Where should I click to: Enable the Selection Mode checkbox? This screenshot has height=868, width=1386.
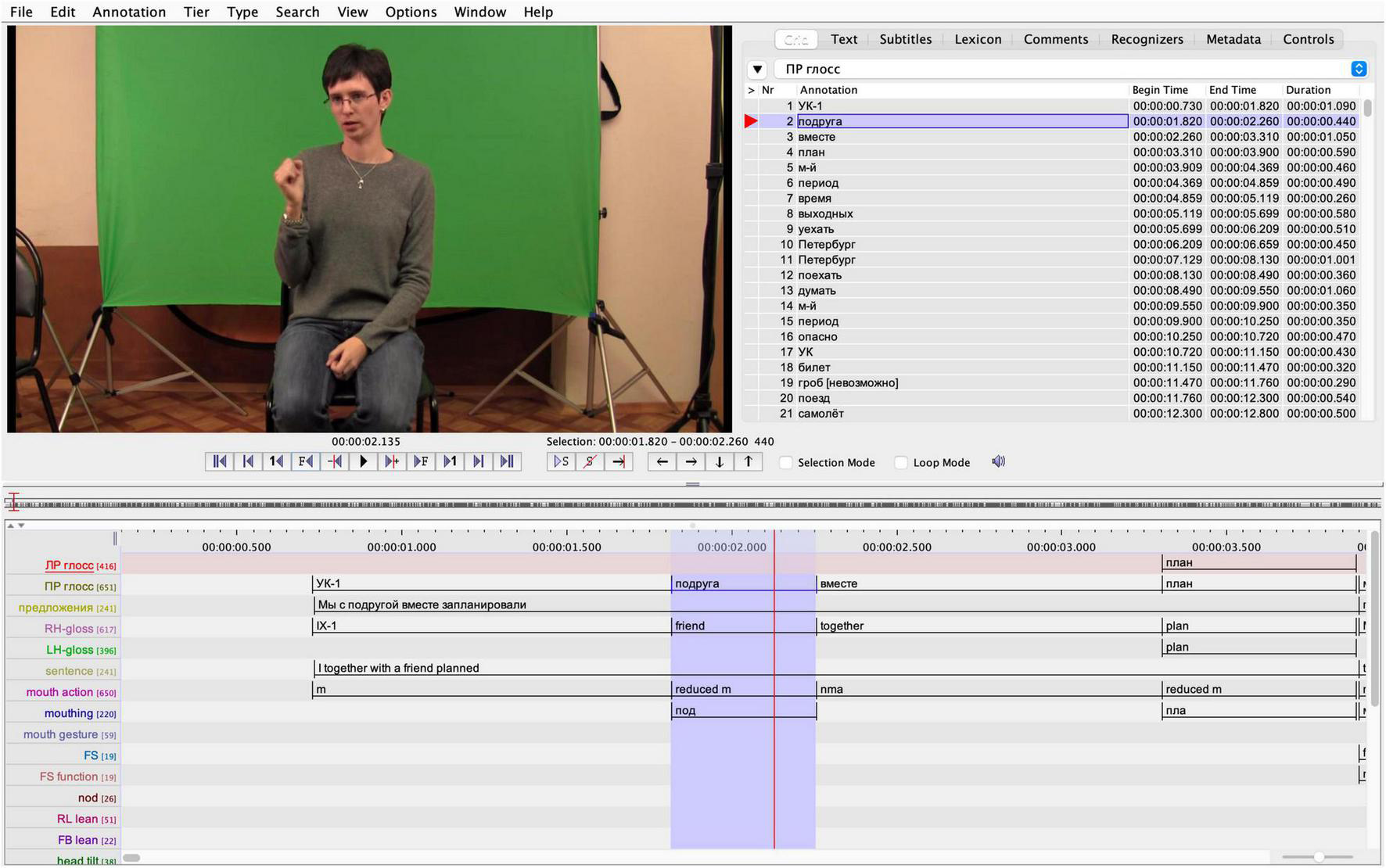(x=786, y=463)
